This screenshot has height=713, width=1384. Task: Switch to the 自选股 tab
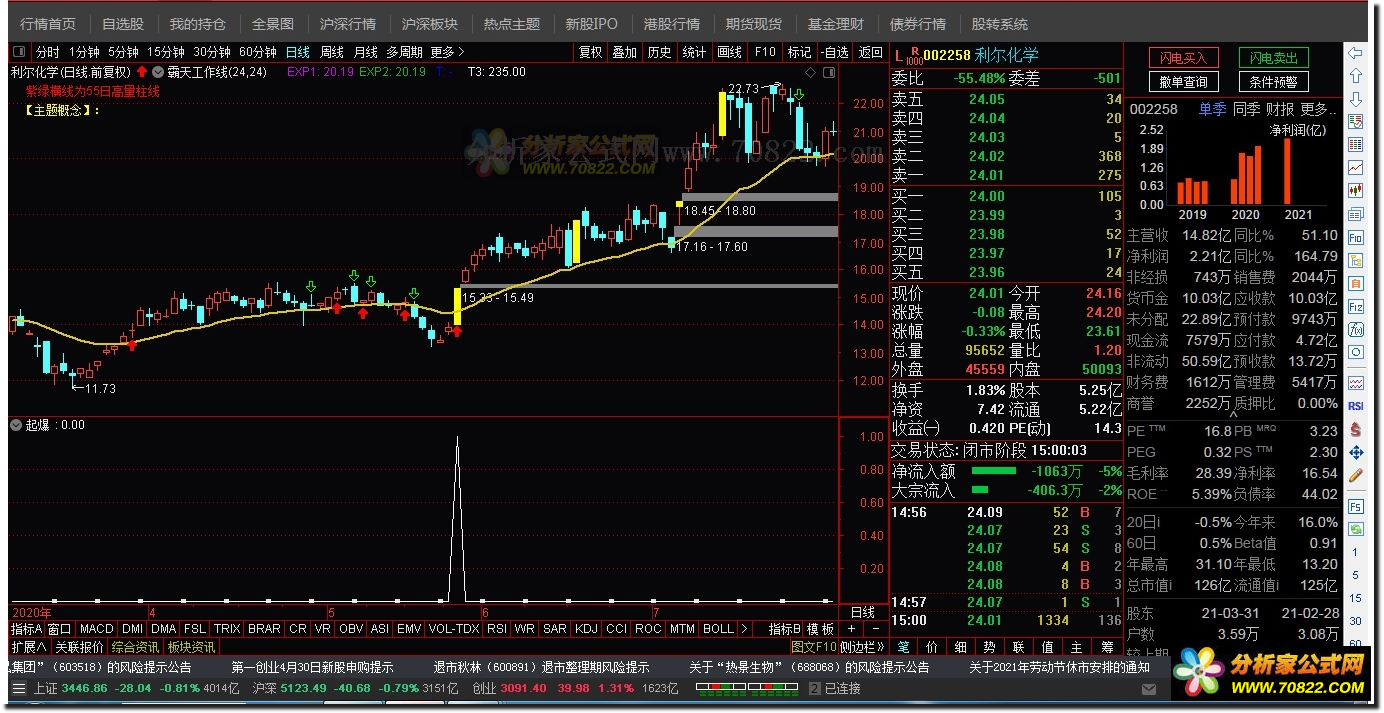click(123, 23)
